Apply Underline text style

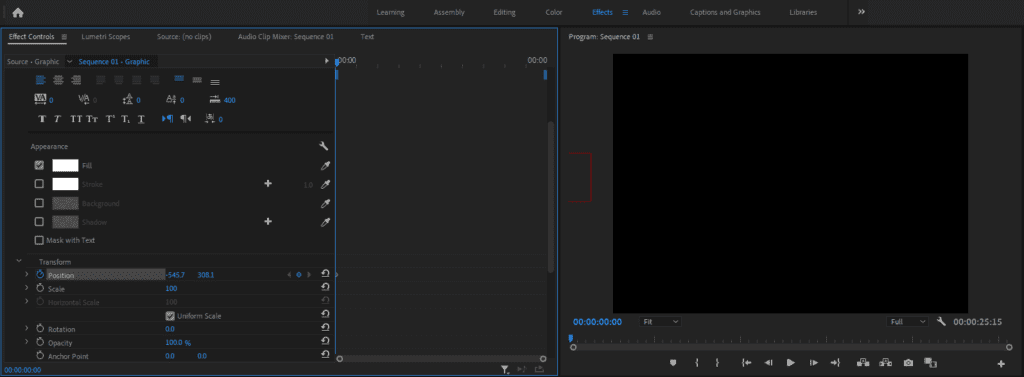(141, 119)
